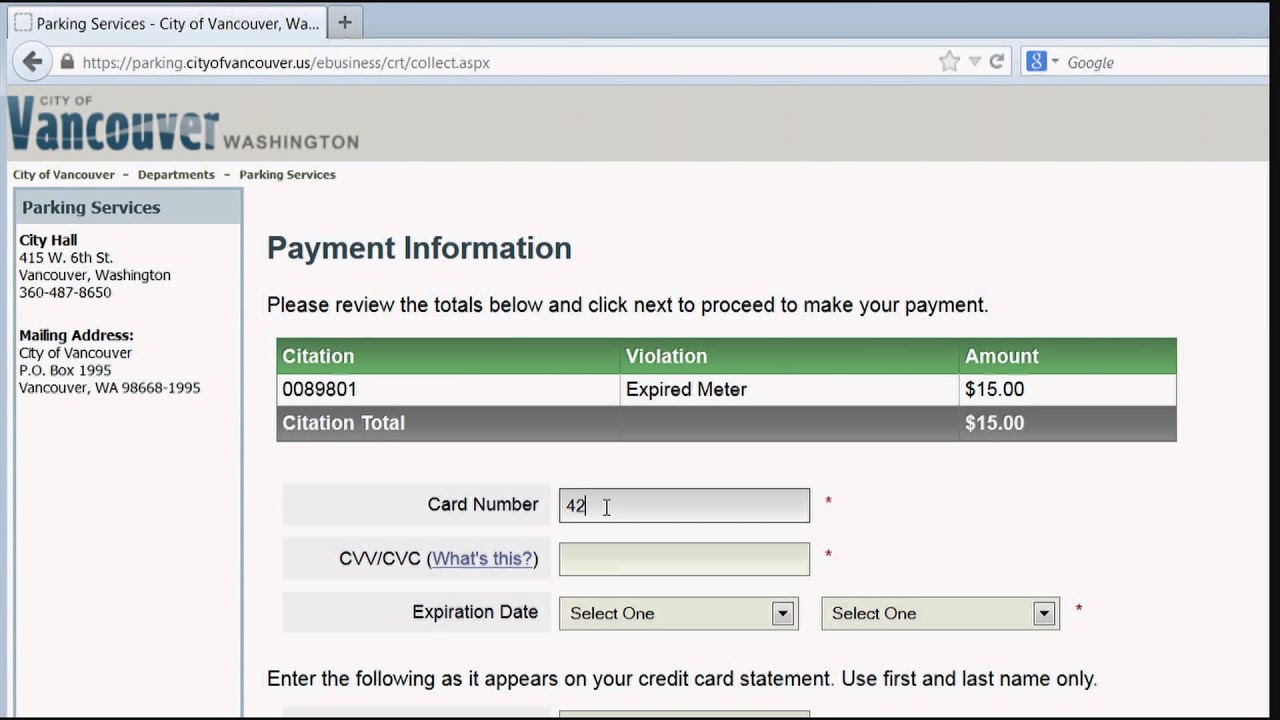Open the What's this? help link

[482, 558]
